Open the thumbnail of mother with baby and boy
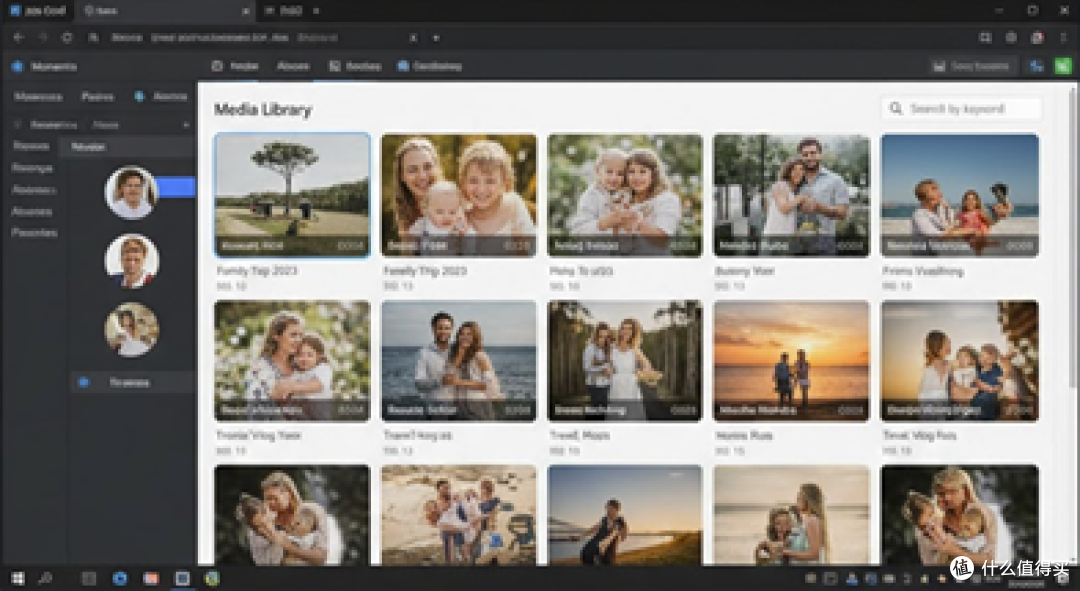Viewport: 1080px width, 591px height. [459, 195]
